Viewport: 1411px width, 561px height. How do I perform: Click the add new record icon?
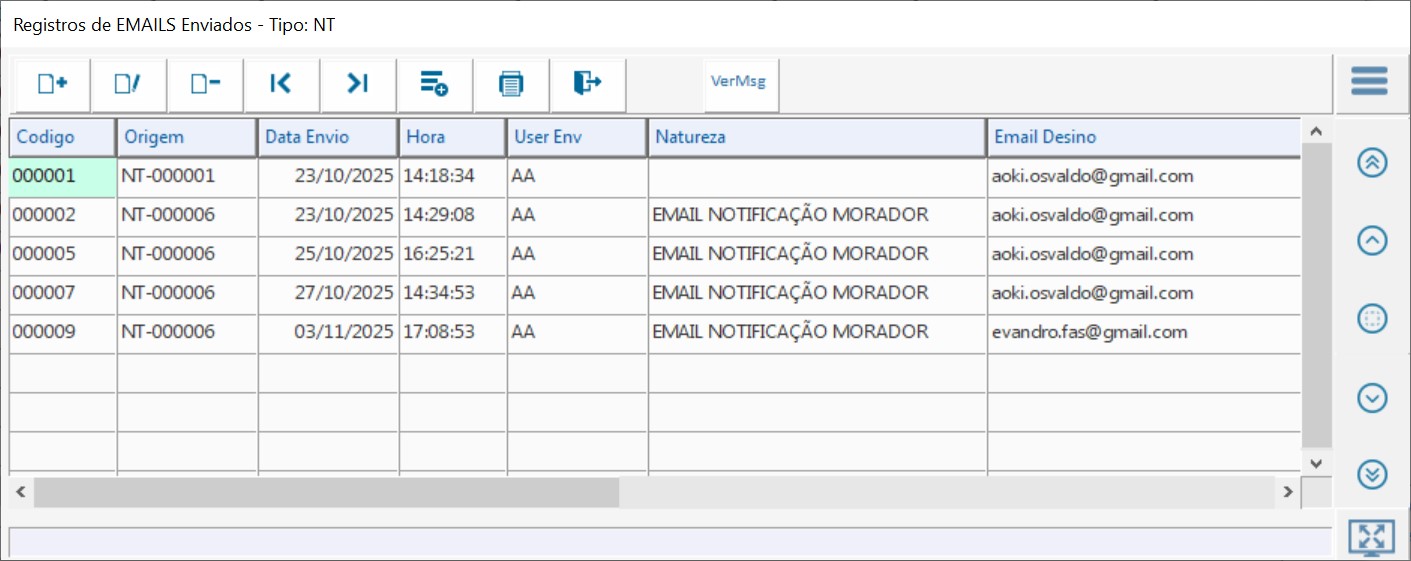click(52, 84)
